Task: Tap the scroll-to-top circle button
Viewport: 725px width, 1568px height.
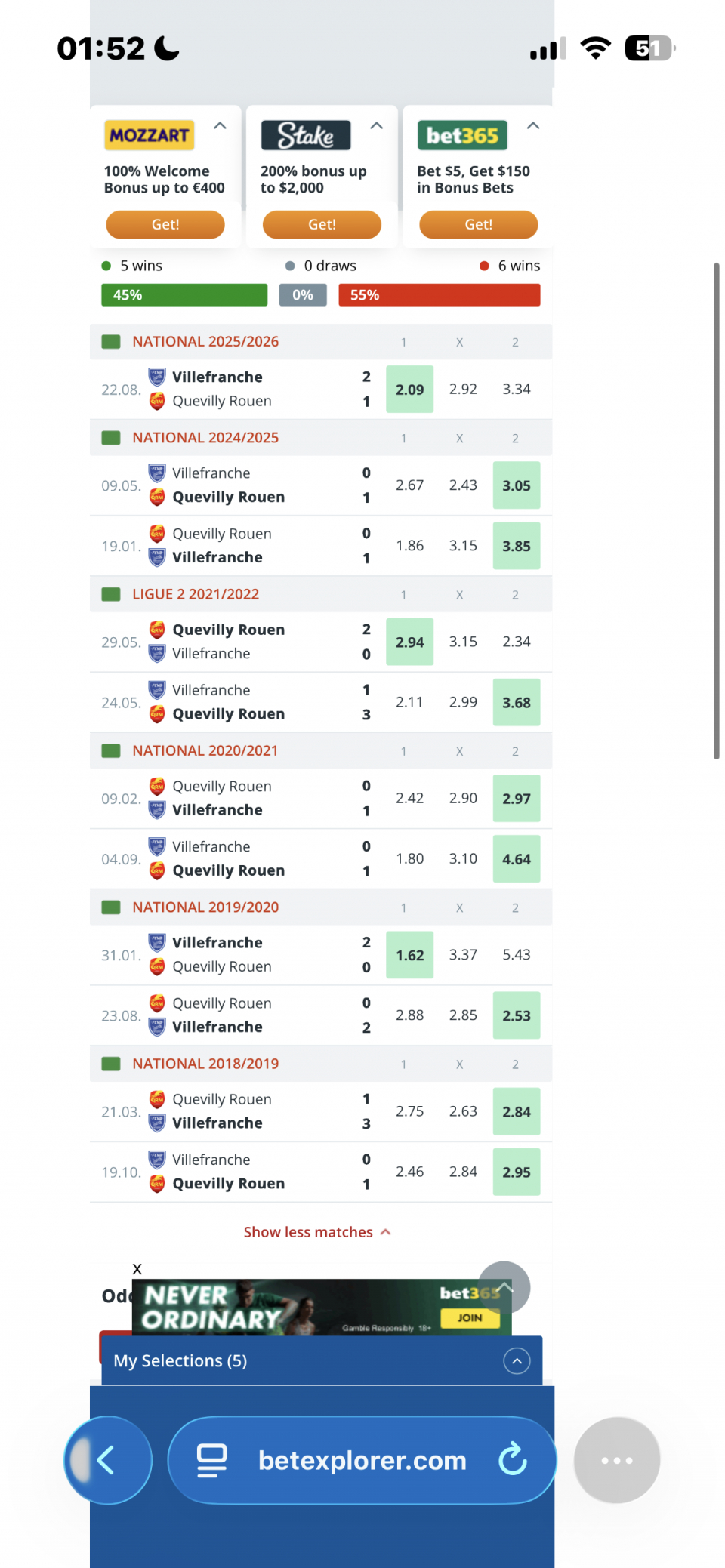Action: click(504, 1287)
